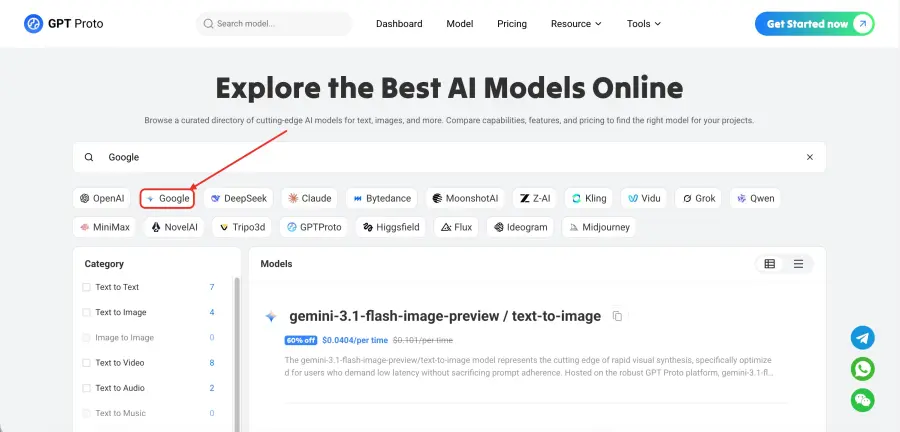
Task: Click the GPT Proto logo icon
Action: pyautogui.click(x=33, y=24)
